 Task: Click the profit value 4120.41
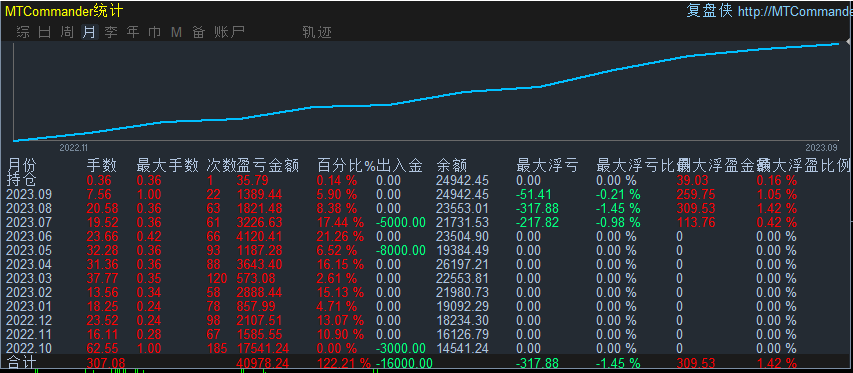coord(259,236)
